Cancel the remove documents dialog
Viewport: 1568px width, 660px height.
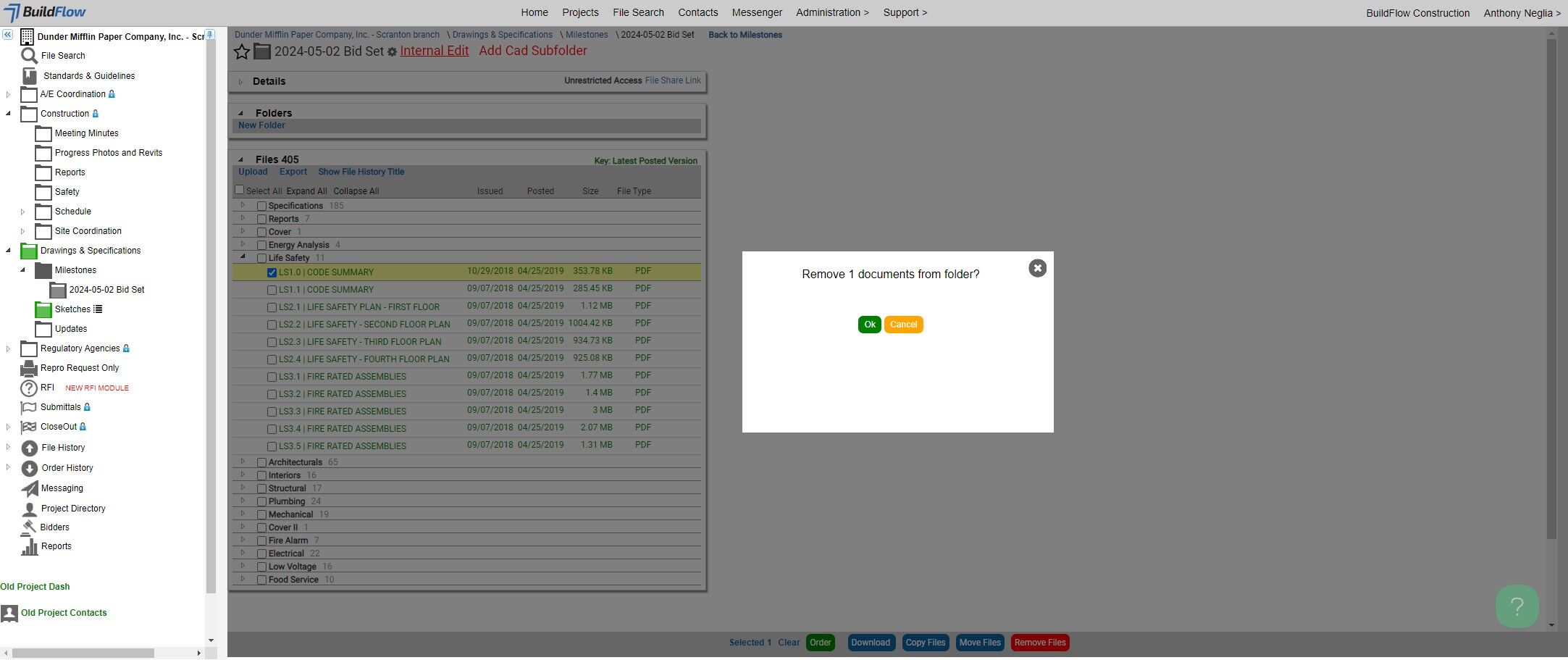tap(903, 325)
